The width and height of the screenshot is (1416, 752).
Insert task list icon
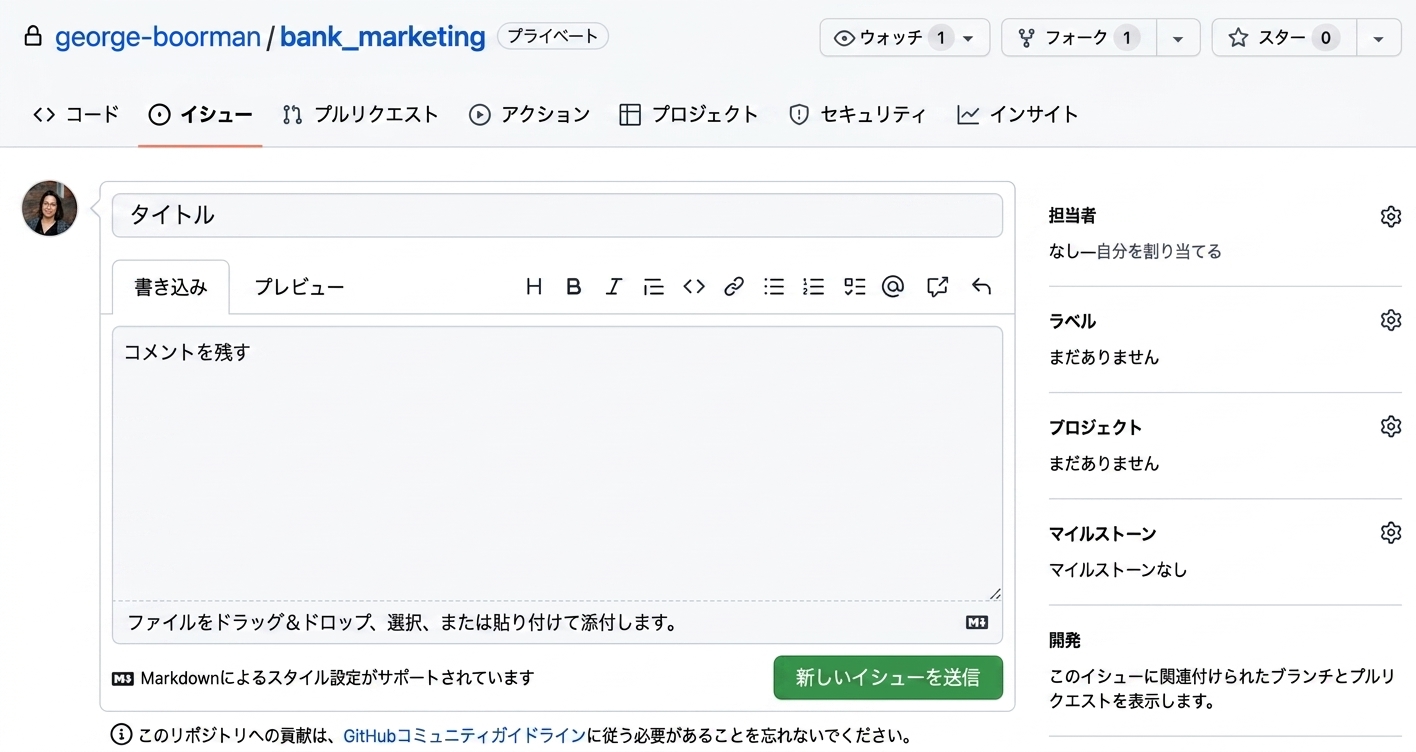(854, 287)
